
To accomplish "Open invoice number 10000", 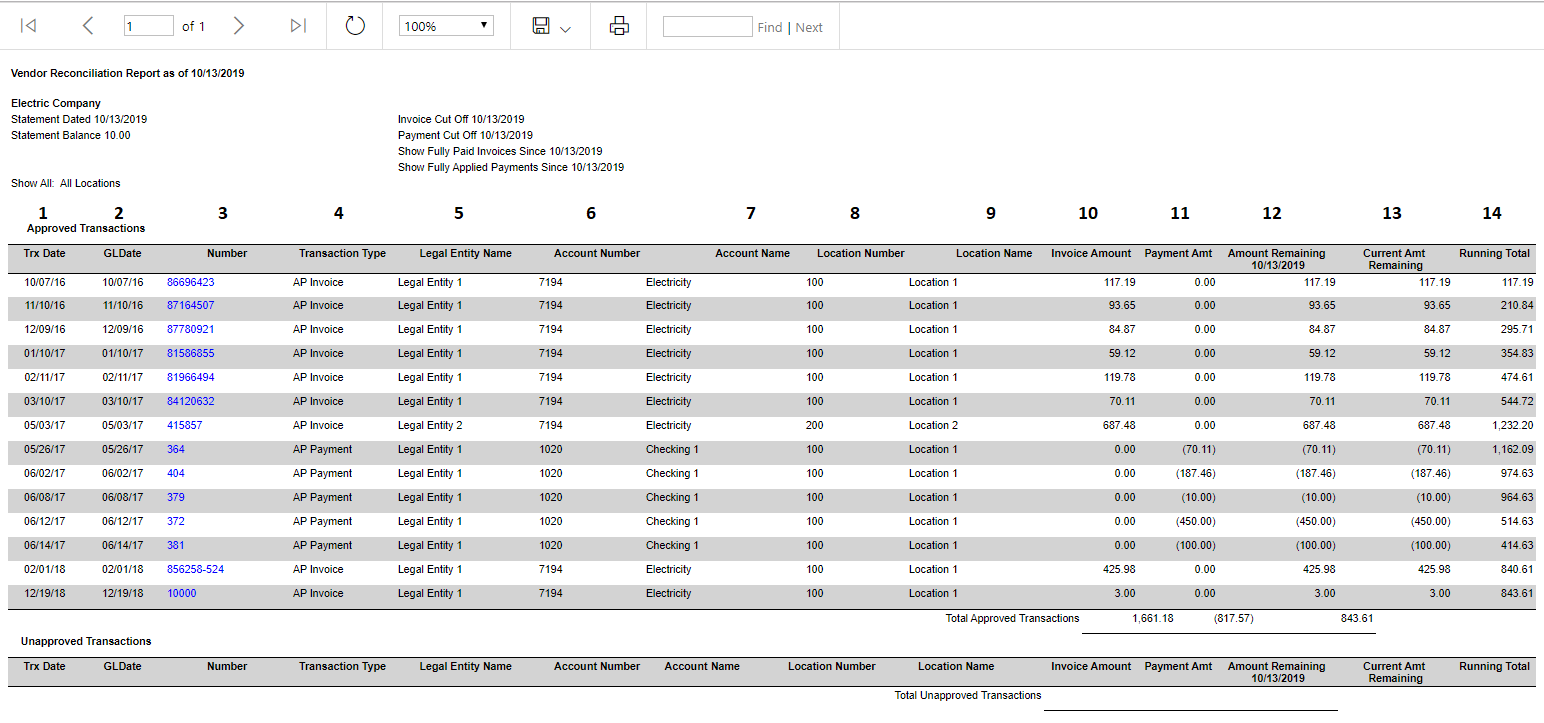I will click(x=181, y=594).
